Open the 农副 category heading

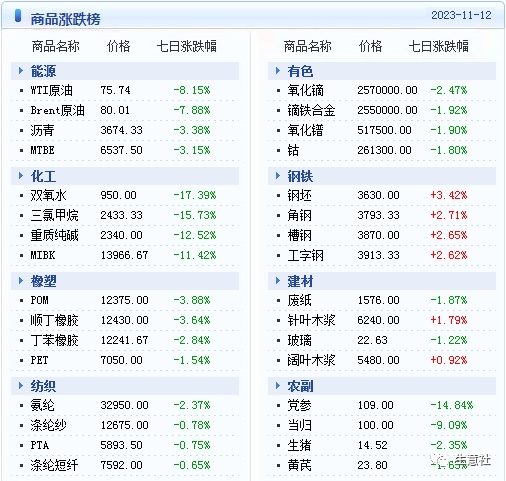click(300, 386)
